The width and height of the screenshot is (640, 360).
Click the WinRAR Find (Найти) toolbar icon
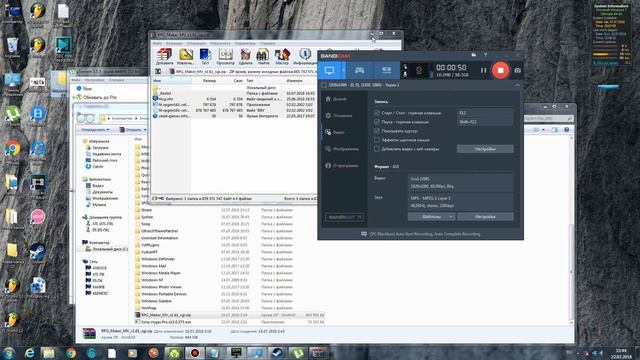point(263,57)
